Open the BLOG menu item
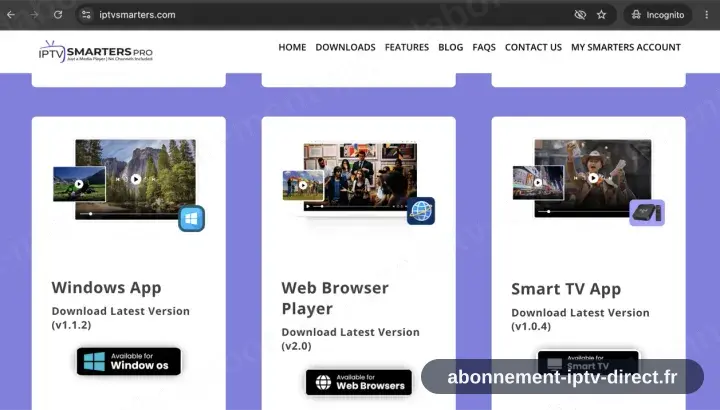 click(x=450, y=47)
